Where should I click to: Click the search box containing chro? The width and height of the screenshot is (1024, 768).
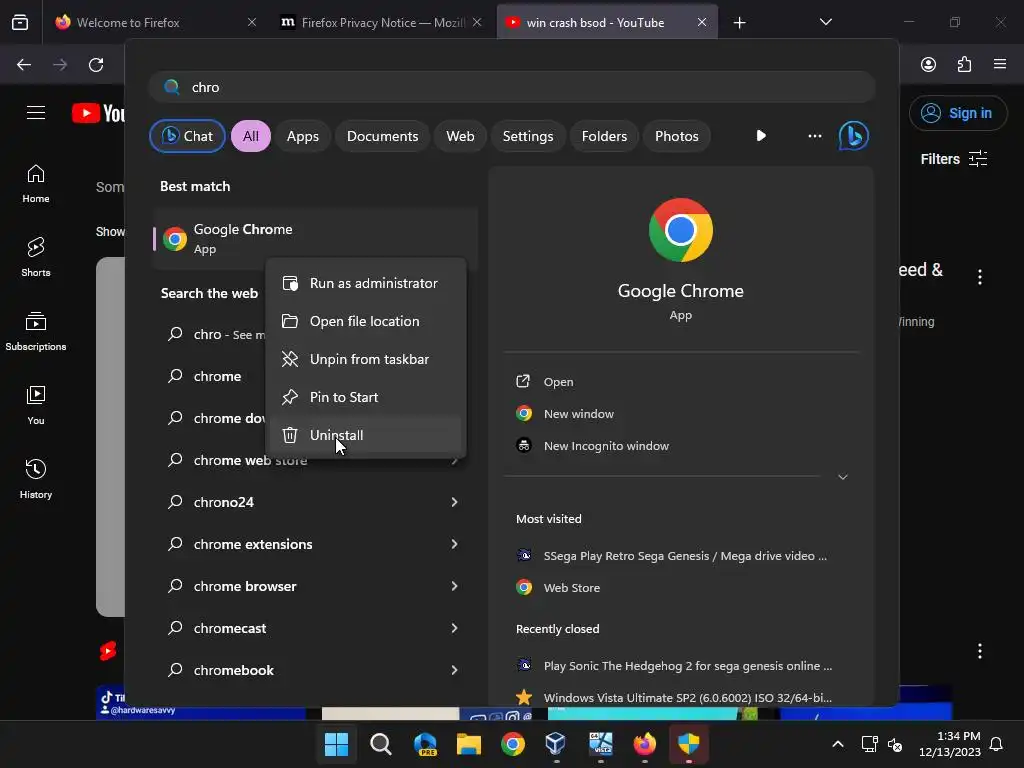click(x=512, y=87)
